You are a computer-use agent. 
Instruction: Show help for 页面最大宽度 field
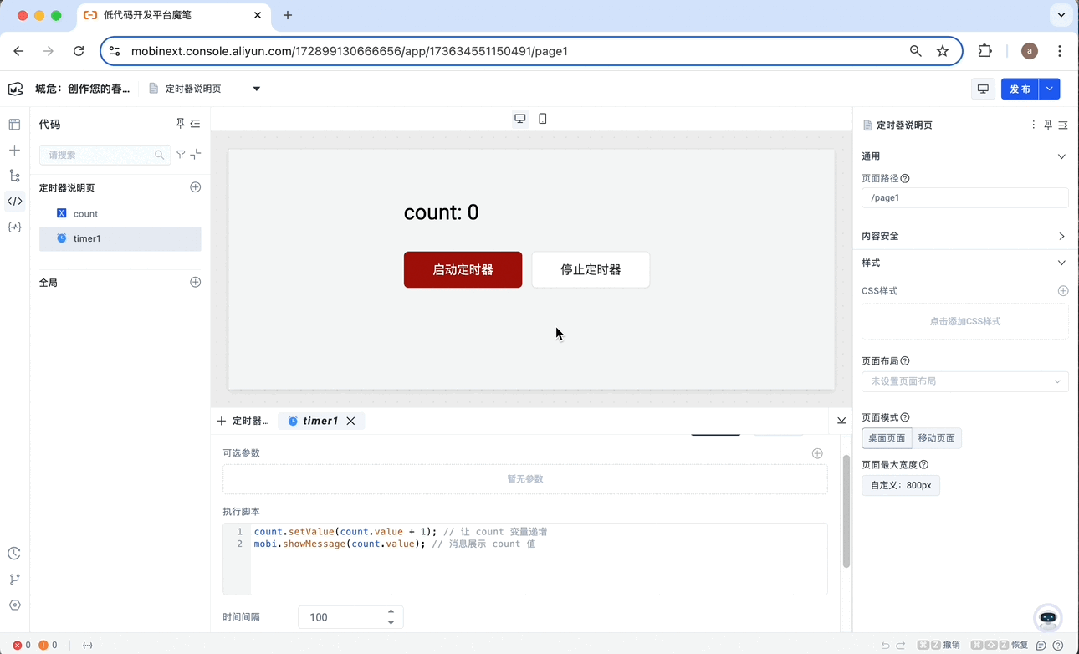[923, 465]
